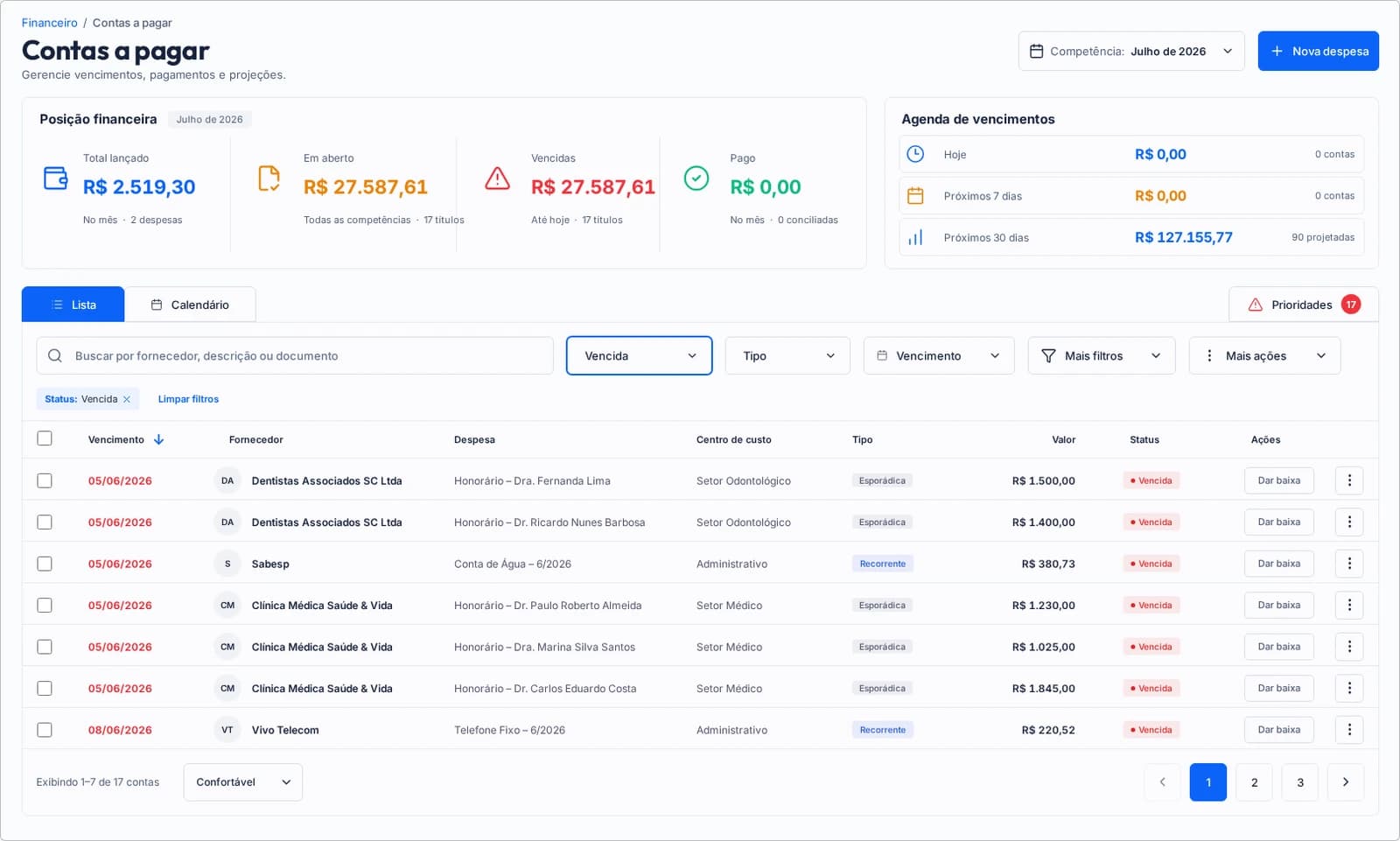The image size is (1400, 841).
Task: Click the document icon beside Em aberto
Action: (x=269, y=179)
